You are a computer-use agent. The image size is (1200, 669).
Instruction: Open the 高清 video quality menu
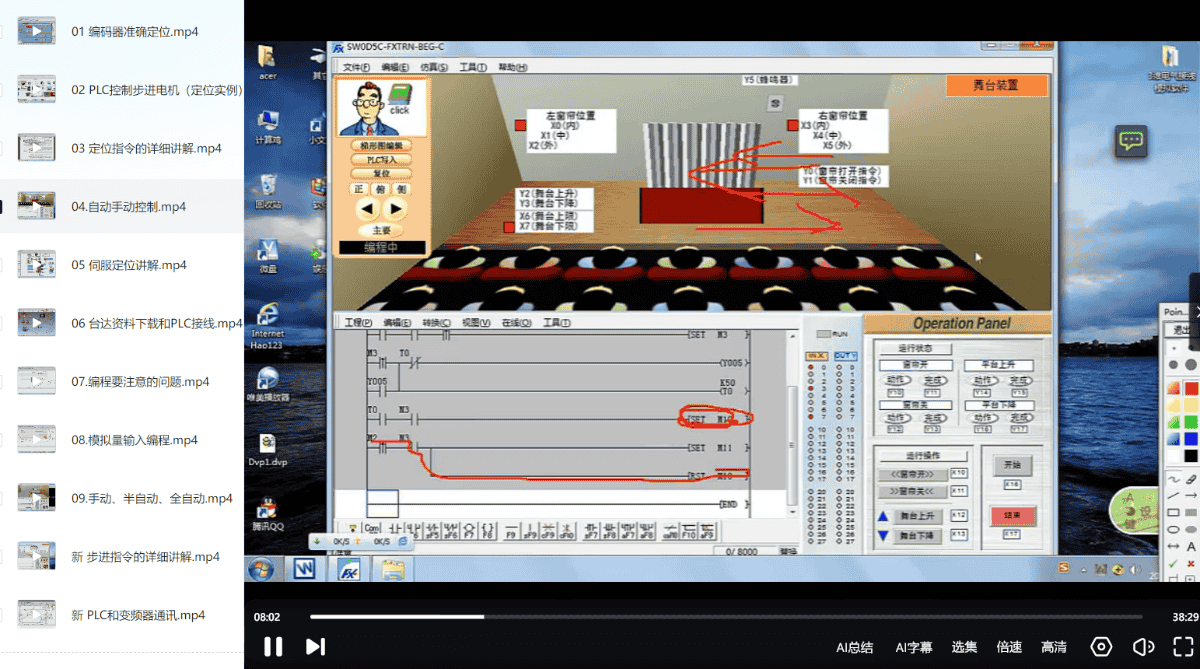click(x=1053, y=647)
